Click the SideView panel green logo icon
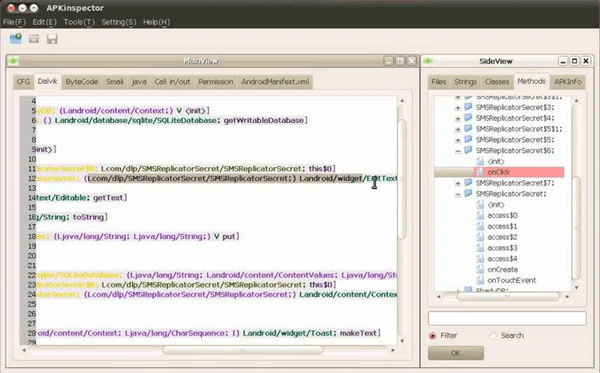 [x=428, y=61]
